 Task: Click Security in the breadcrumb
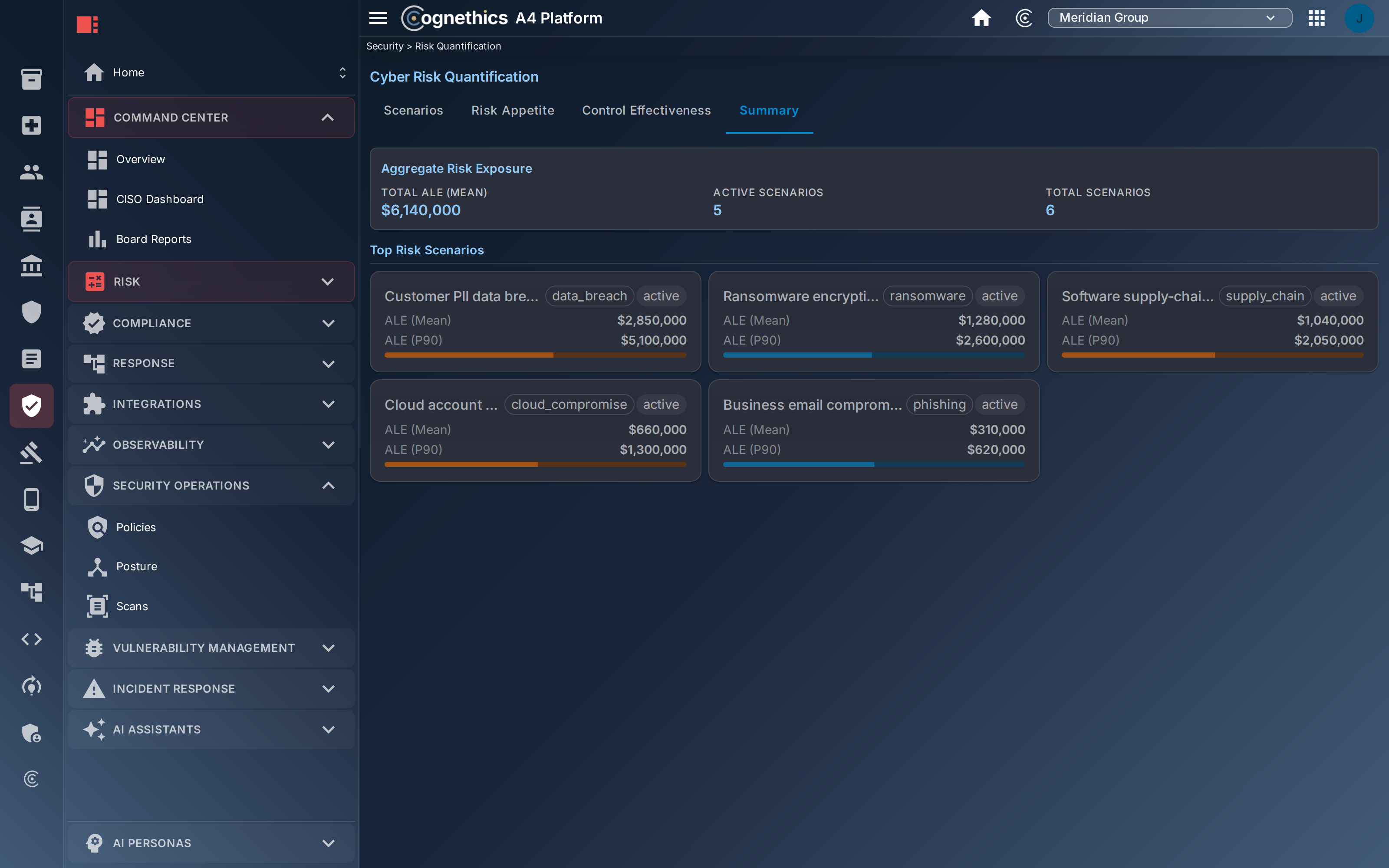[385, 46]
